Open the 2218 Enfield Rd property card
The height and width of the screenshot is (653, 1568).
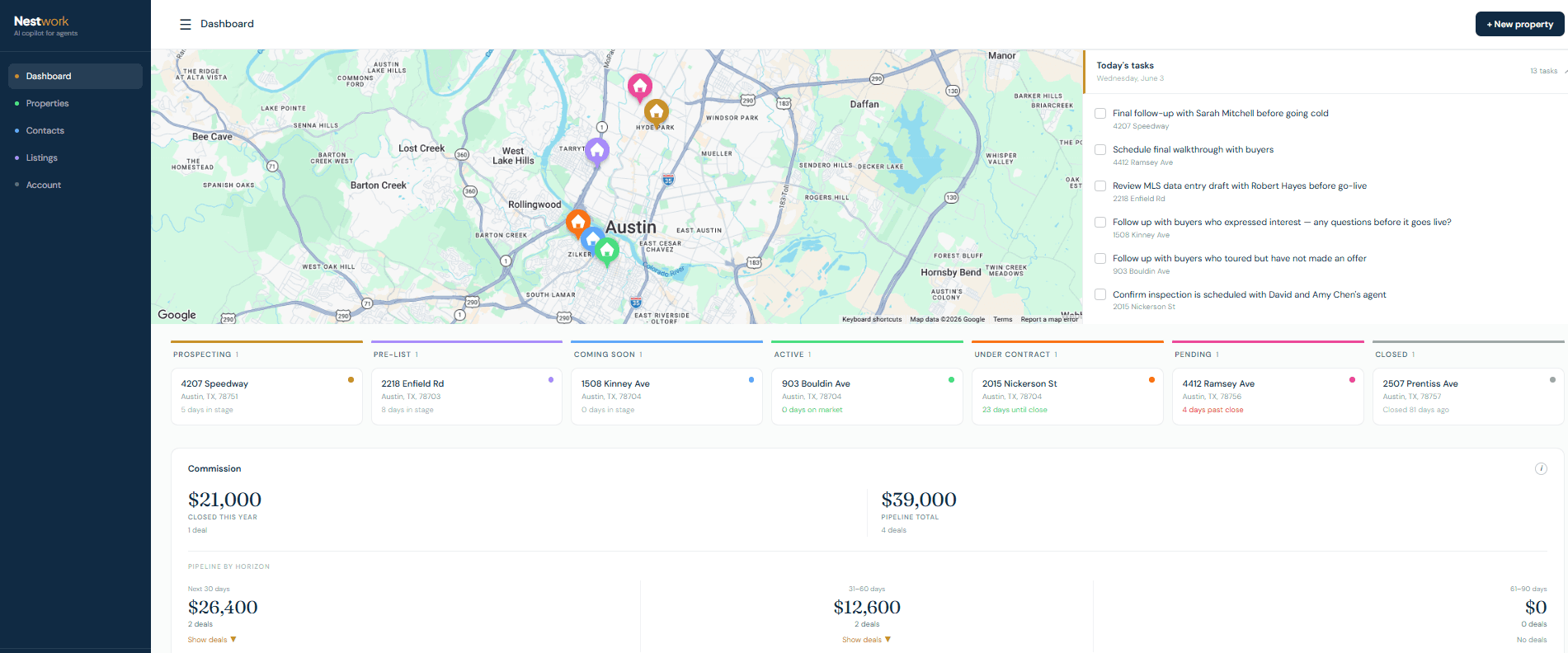pyautogui.click(x=467, y=397)
